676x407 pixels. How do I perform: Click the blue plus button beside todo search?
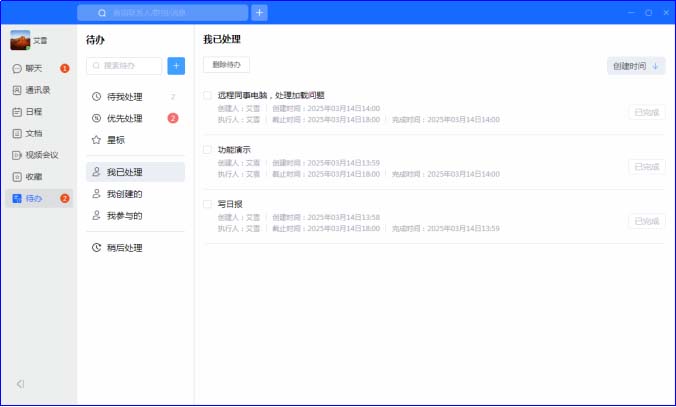176,66
